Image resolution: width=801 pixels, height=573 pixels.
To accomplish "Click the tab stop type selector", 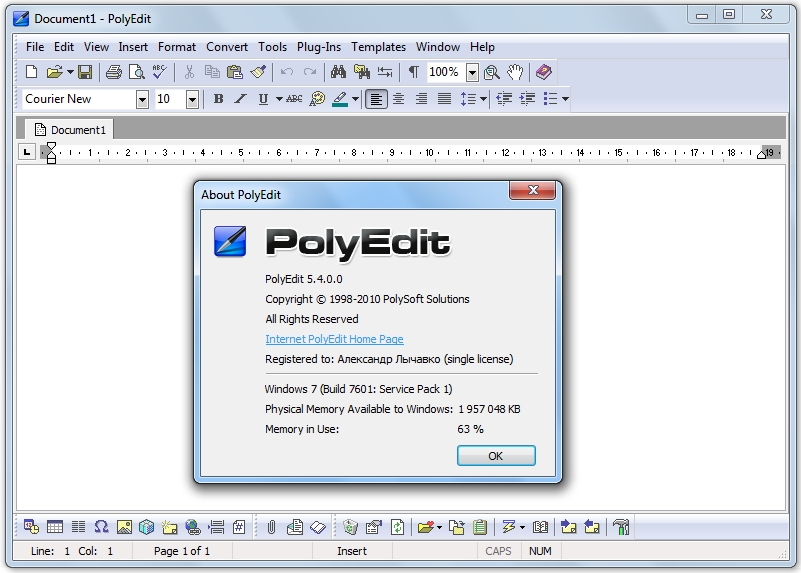I will pos(27,152).
